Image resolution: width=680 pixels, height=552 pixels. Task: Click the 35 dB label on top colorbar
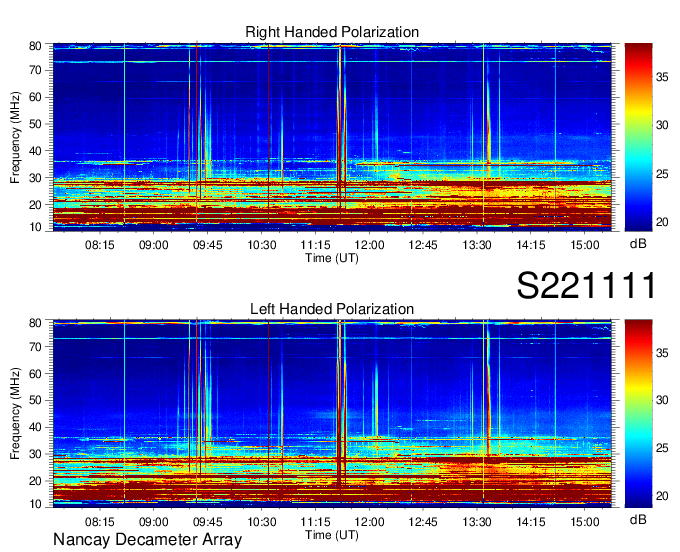click(662, 77)
